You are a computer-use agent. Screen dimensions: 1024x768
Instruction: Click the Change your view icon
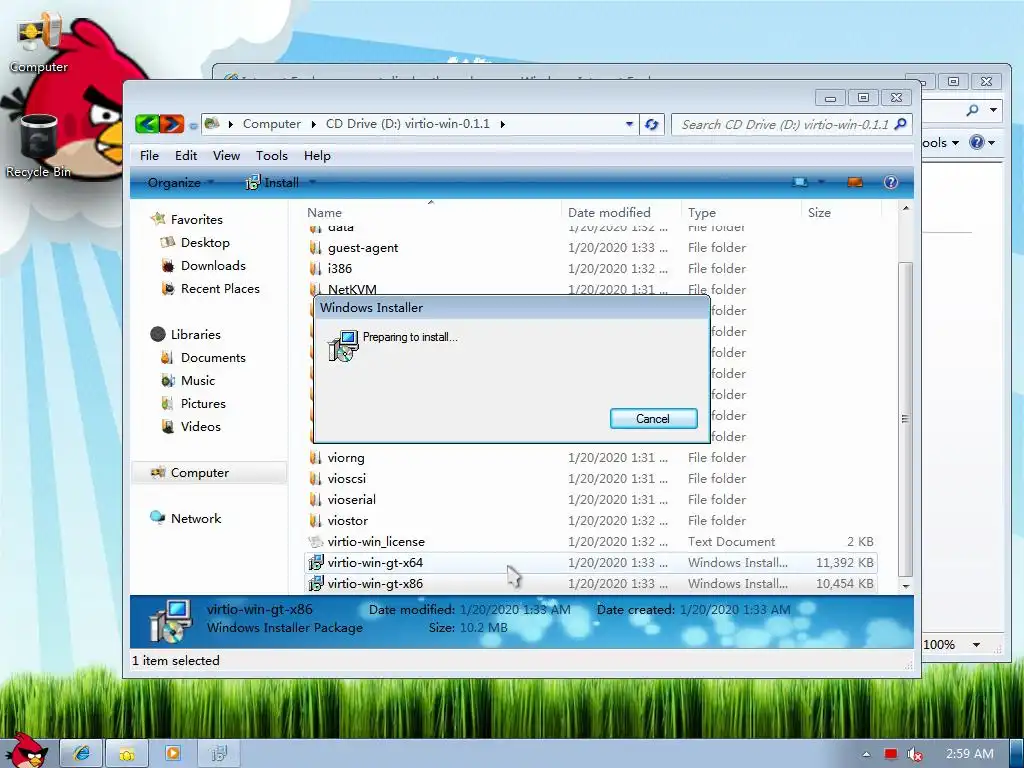click(800, 182)
